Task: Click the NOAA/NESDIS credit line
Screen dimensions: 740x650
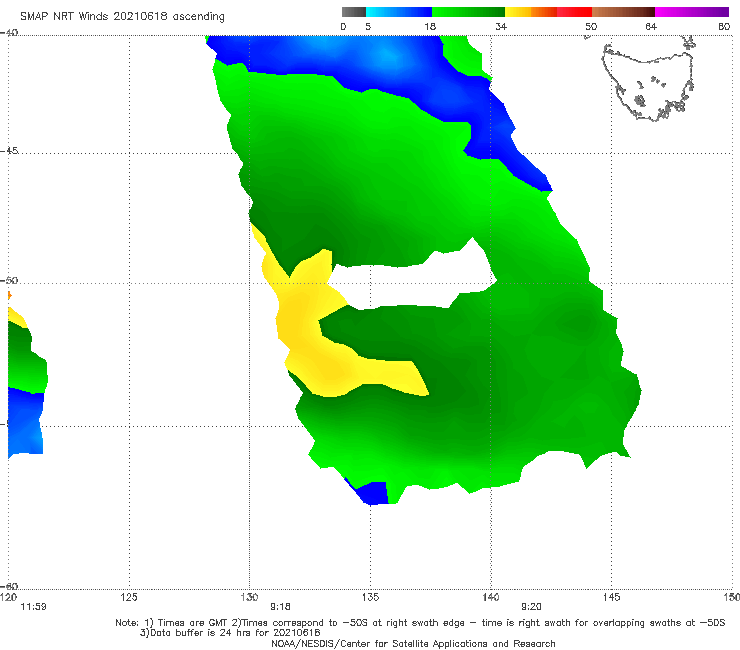Action: 413,643
